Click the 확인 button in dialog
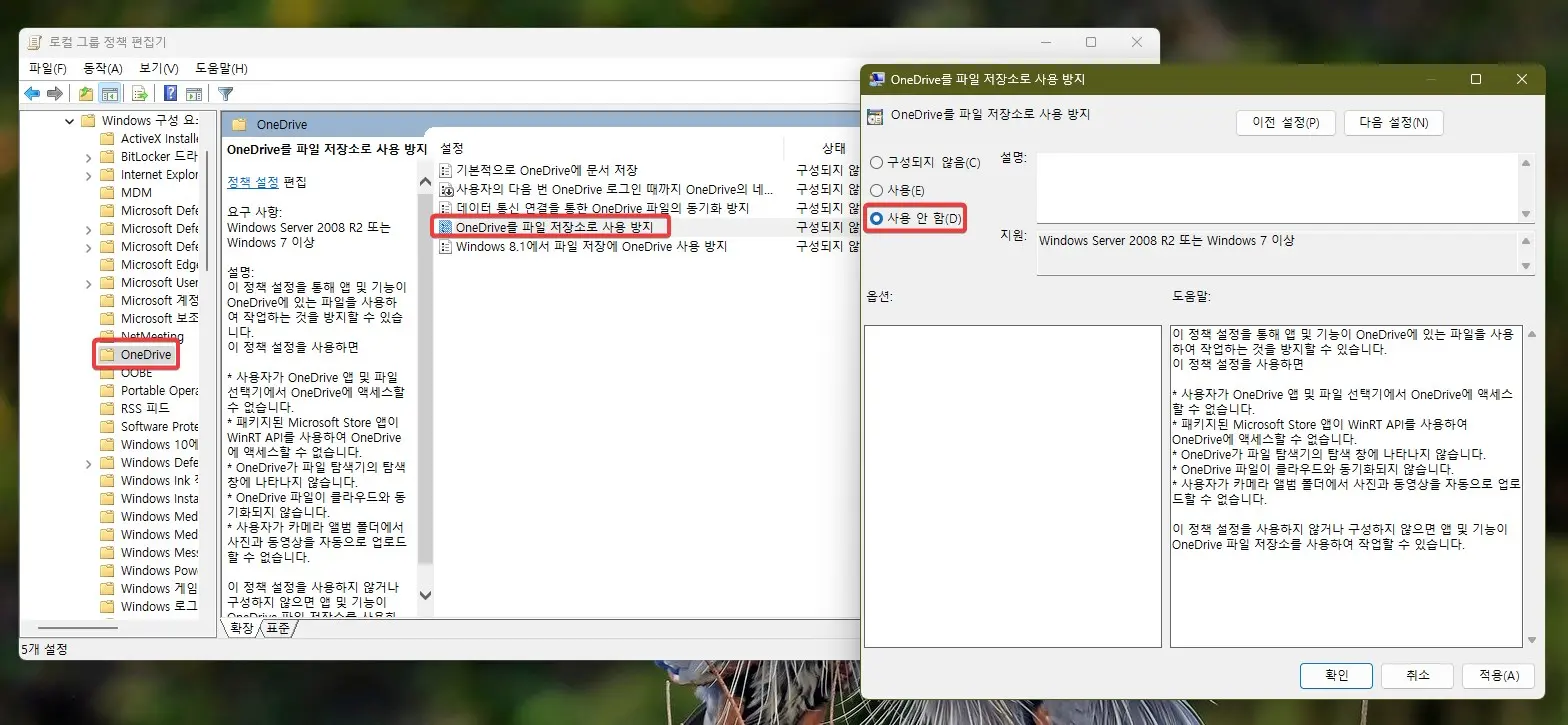The height and width of the screenshot is (725, 1568). coord(1336,675)
